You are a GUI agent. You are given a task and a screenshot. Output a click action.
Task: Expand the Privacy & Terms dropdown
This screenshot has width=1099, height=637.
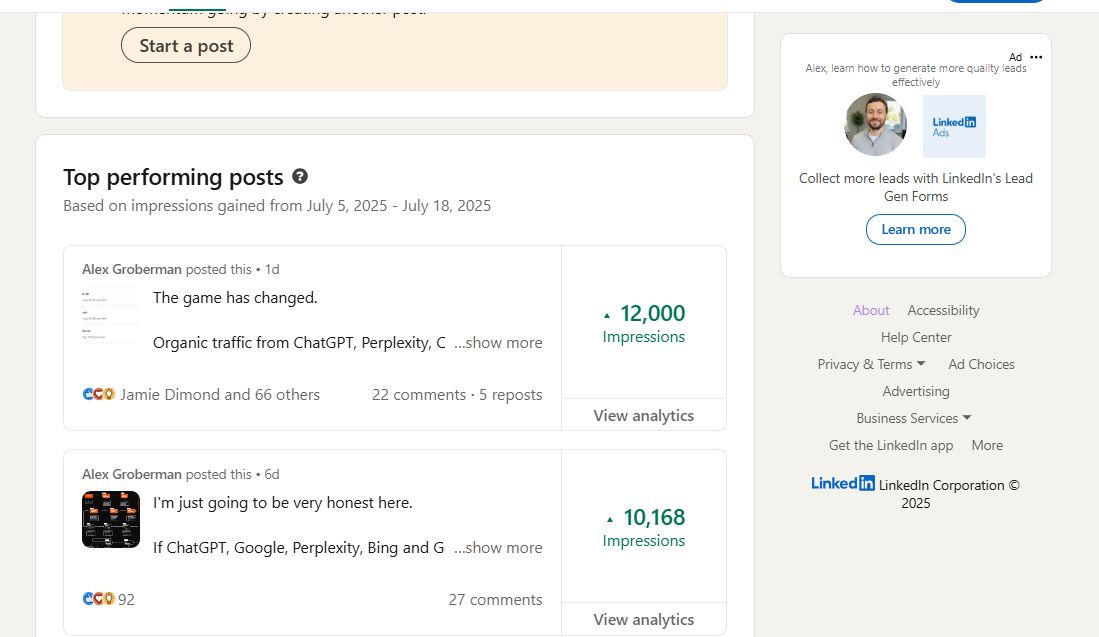pos(871,364)
